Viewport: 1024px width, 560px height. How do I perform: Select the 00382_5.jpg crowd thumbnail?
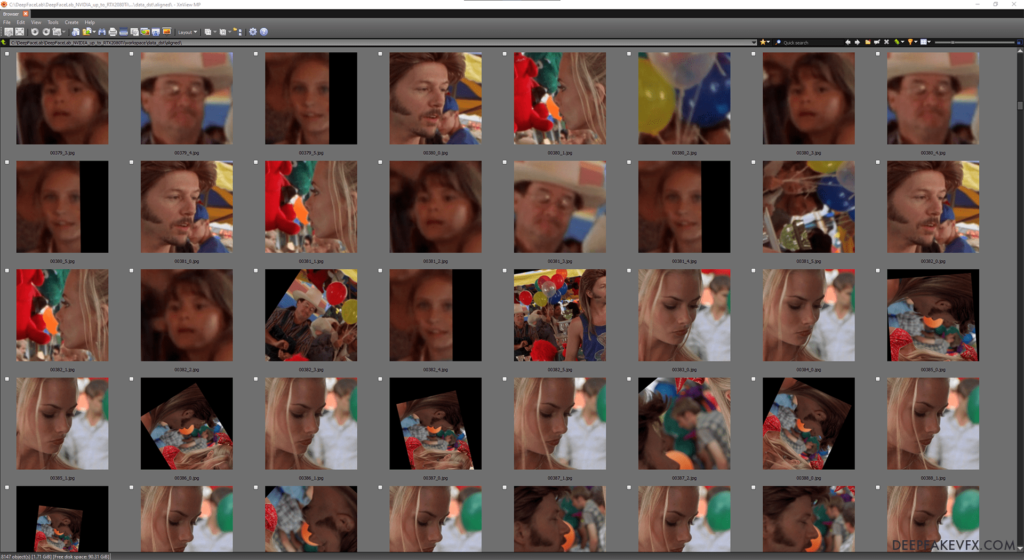pos(560,315)
